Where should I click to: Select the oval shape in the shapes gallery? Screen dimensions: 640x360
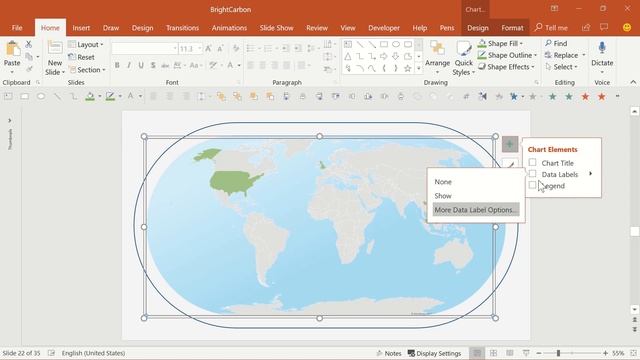point(396,44)
